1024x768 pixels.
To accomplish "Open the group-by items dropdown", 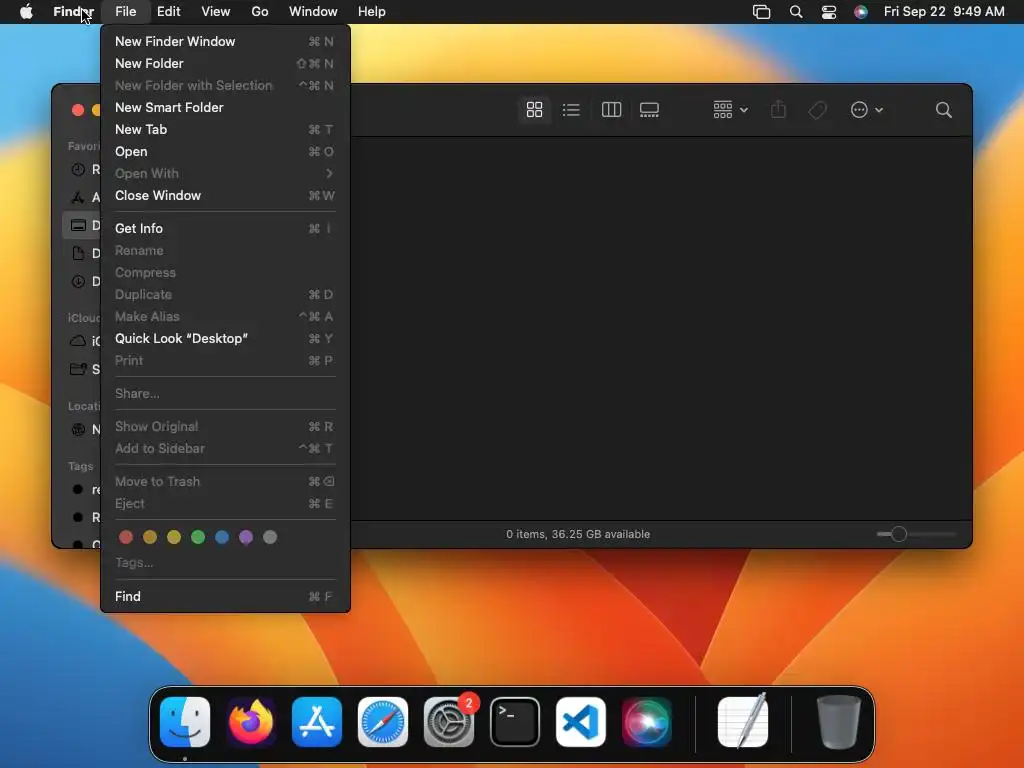I will click(730, 110).
